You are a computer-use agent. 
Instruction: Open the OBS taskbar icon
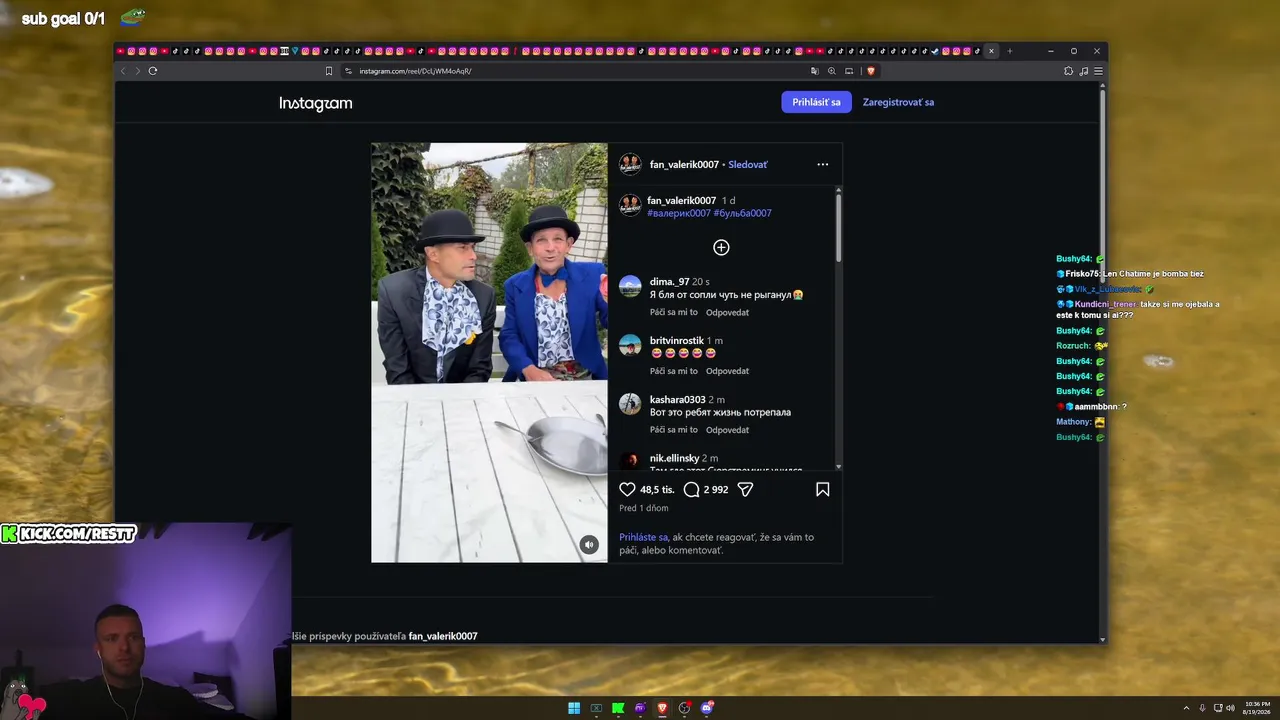click(684, 708)
